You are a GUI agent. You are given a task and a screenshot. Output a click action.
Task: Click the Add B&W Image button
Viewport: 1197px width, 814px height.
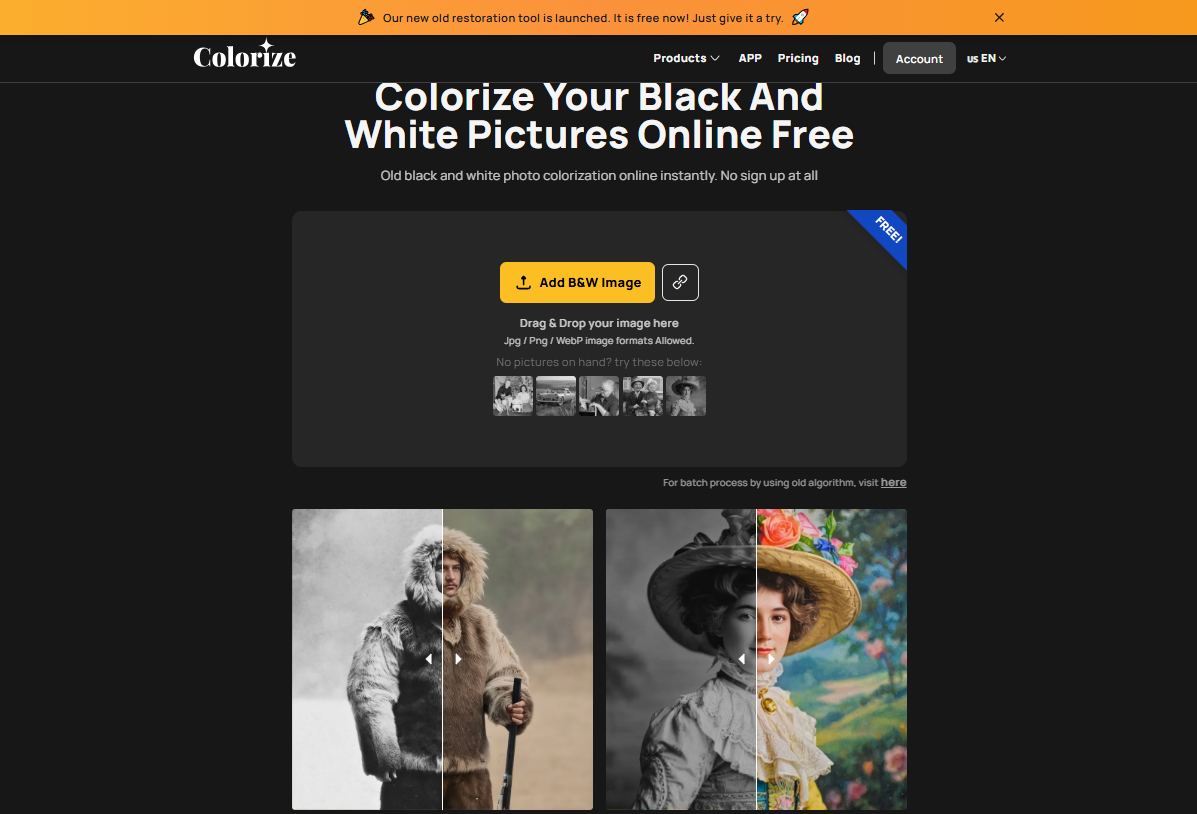[577, 283]
